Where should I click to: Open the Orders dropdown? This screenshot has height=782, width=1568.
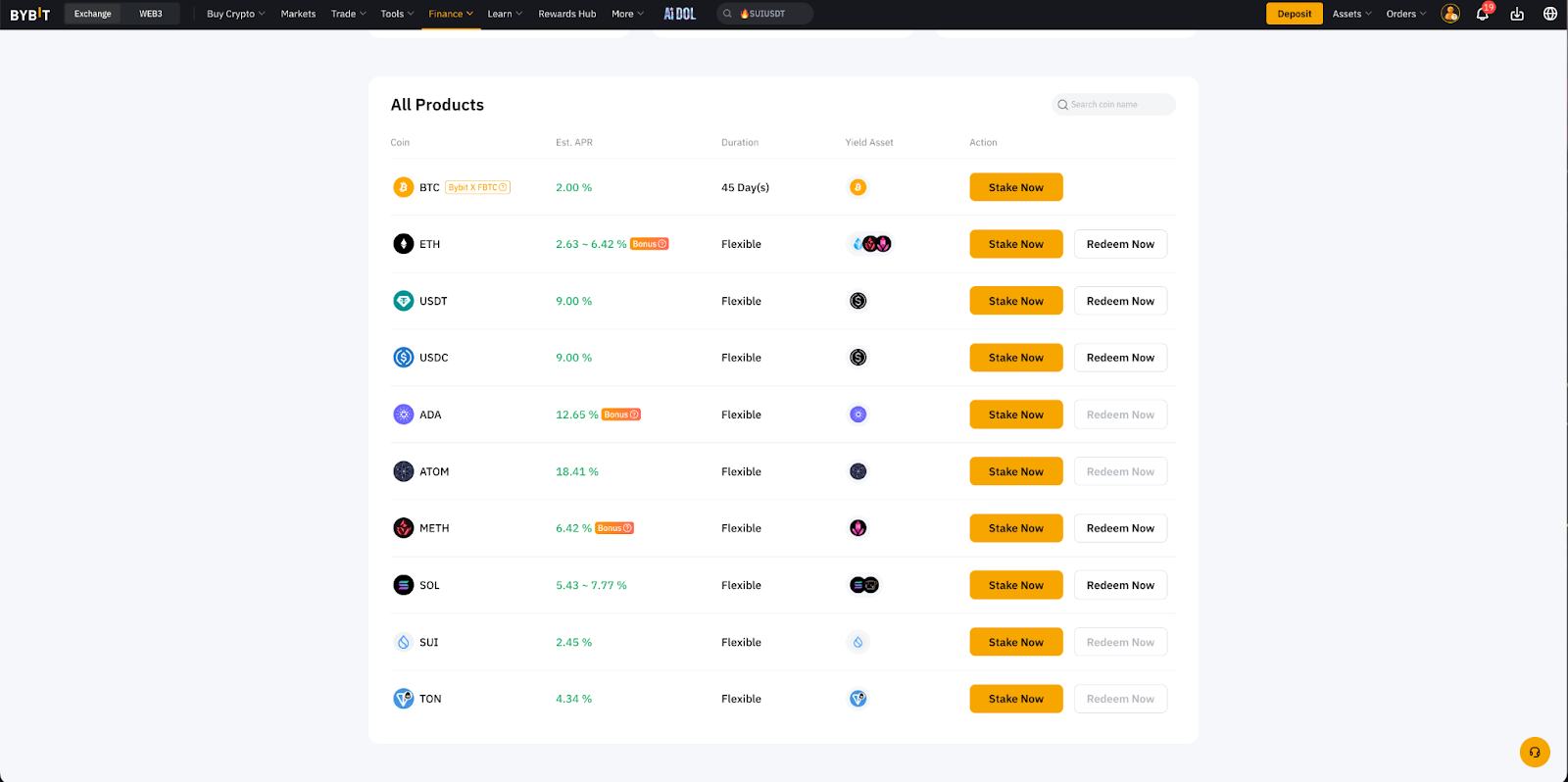pyautogui.click(x=1406, y=14)
